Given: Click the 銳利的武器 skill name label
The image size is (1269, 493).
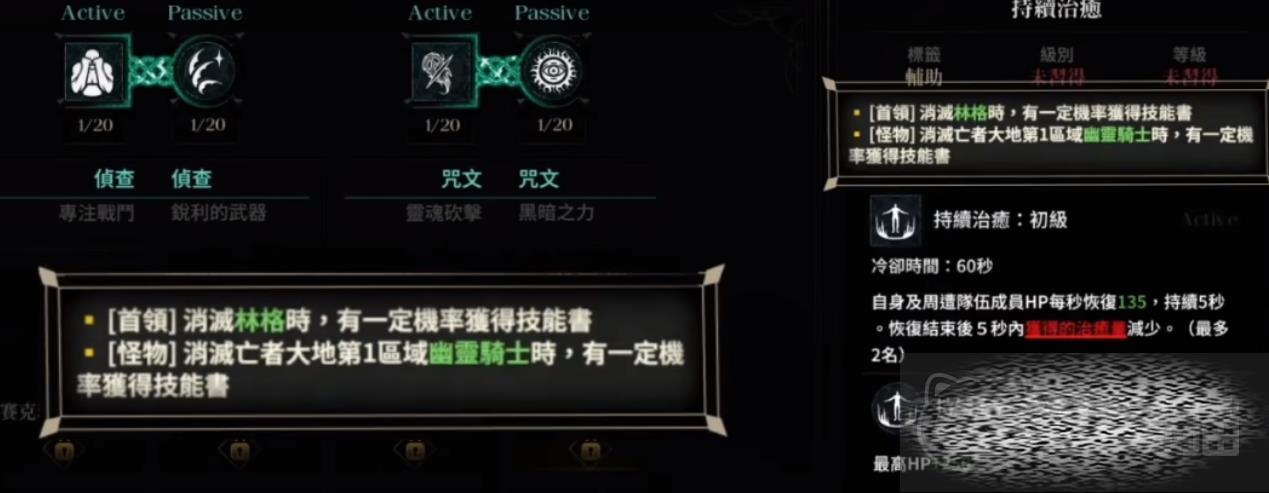Looking at the screenshot, I should (x=218, y=212).
